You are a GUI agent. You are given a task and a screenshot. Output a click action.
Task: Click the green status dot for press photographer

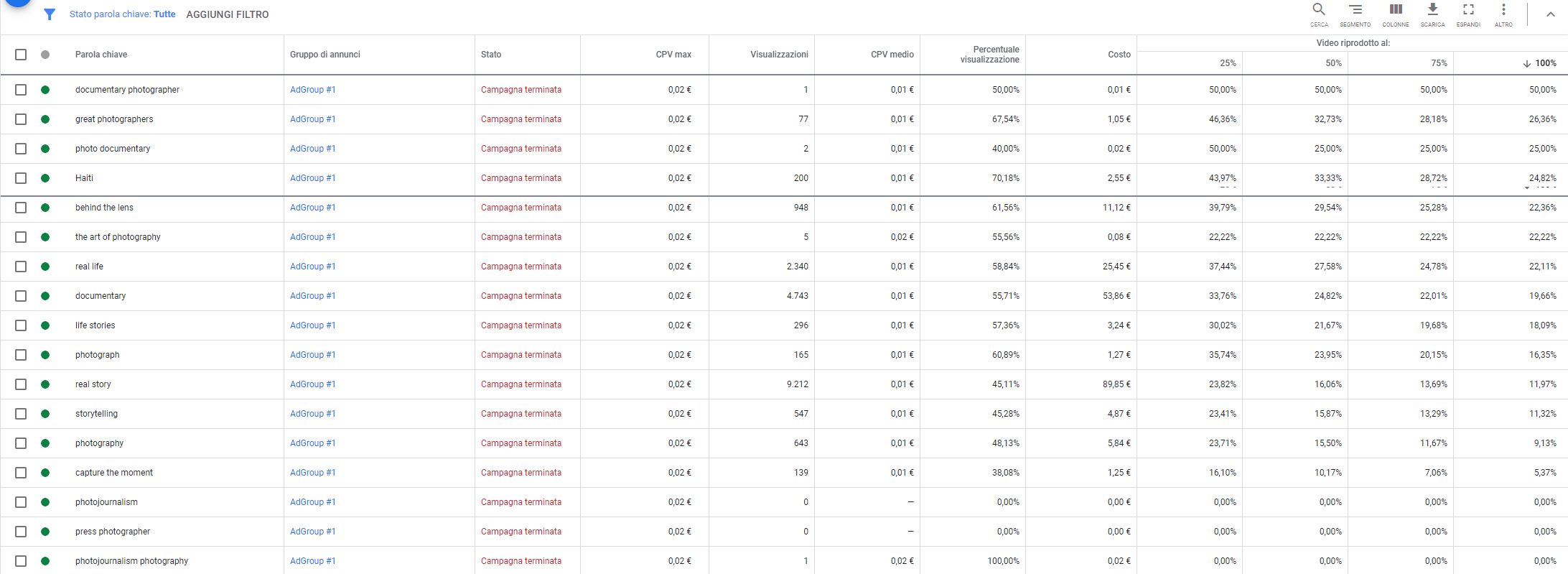(x=45, y=532)
